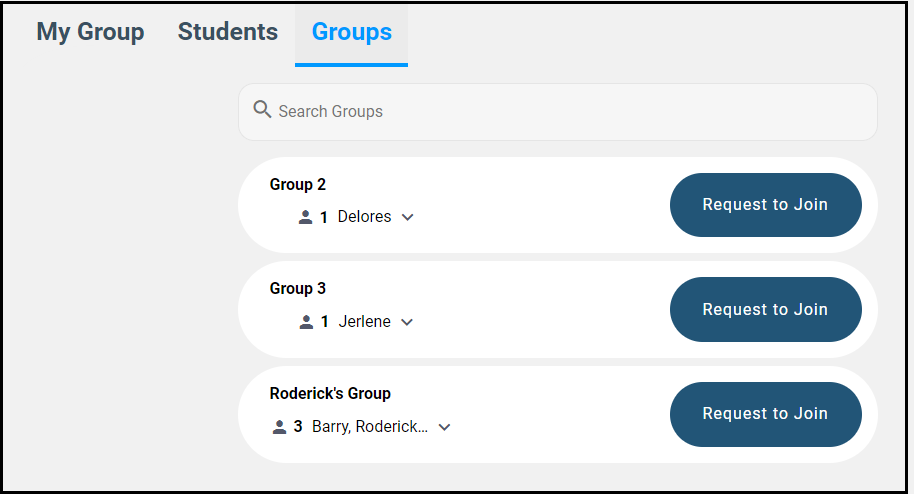This screenshot has height=494, width=914.
Task: Request to join Group 2
Action: click(765, 205)
